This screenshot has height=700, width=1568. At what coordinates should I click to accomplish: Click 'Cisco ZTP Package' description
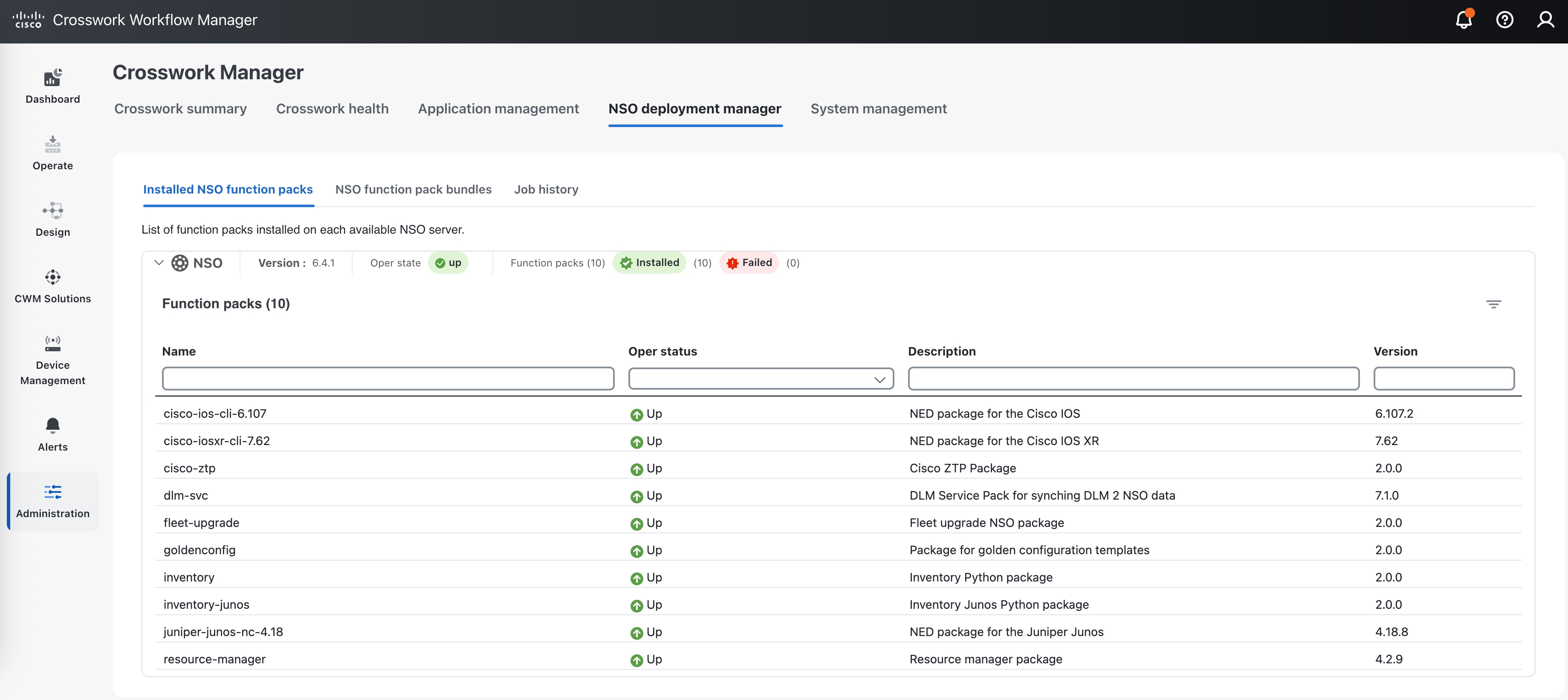(x=962, y=469)
